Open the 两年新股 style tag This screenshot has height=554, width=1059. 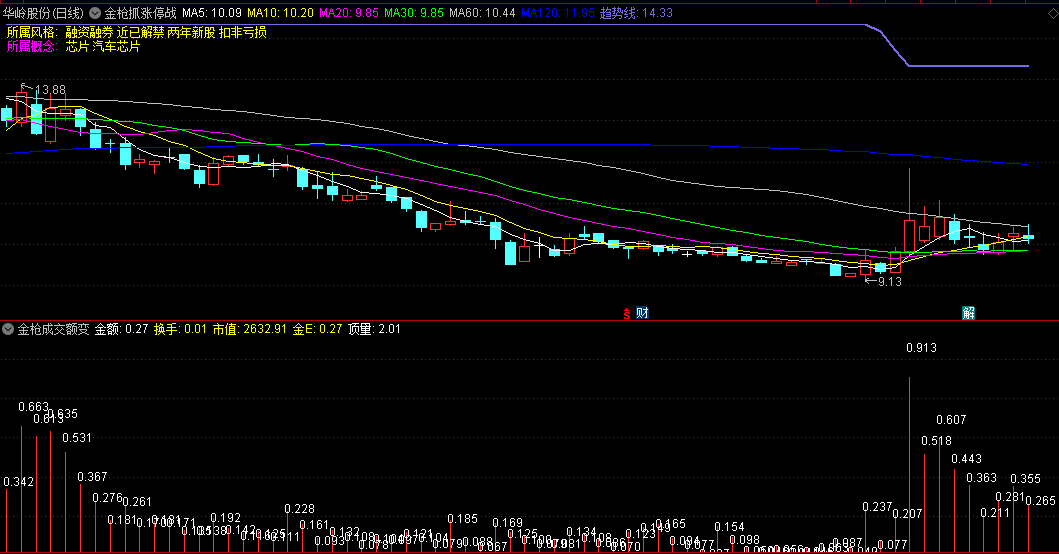pyautogui.click(x=191, y=32)
